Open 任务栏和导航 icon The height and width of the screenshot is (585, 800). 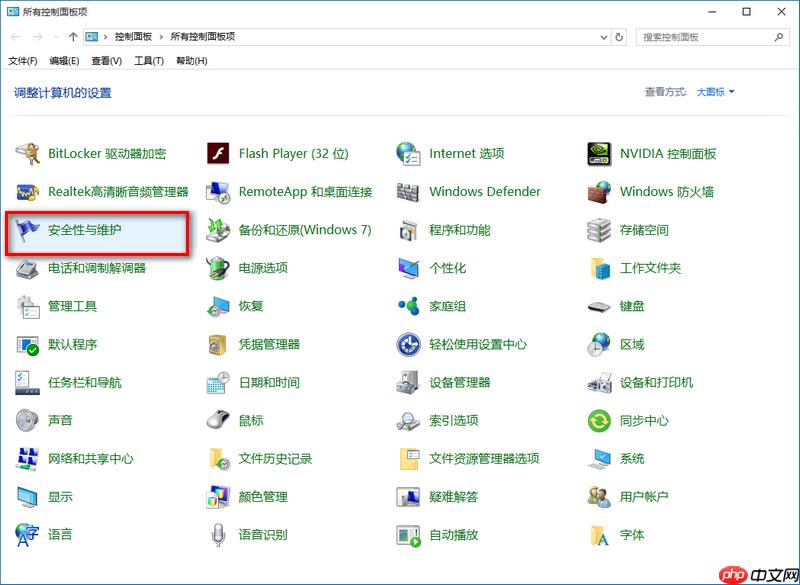[x=27, y=383]
